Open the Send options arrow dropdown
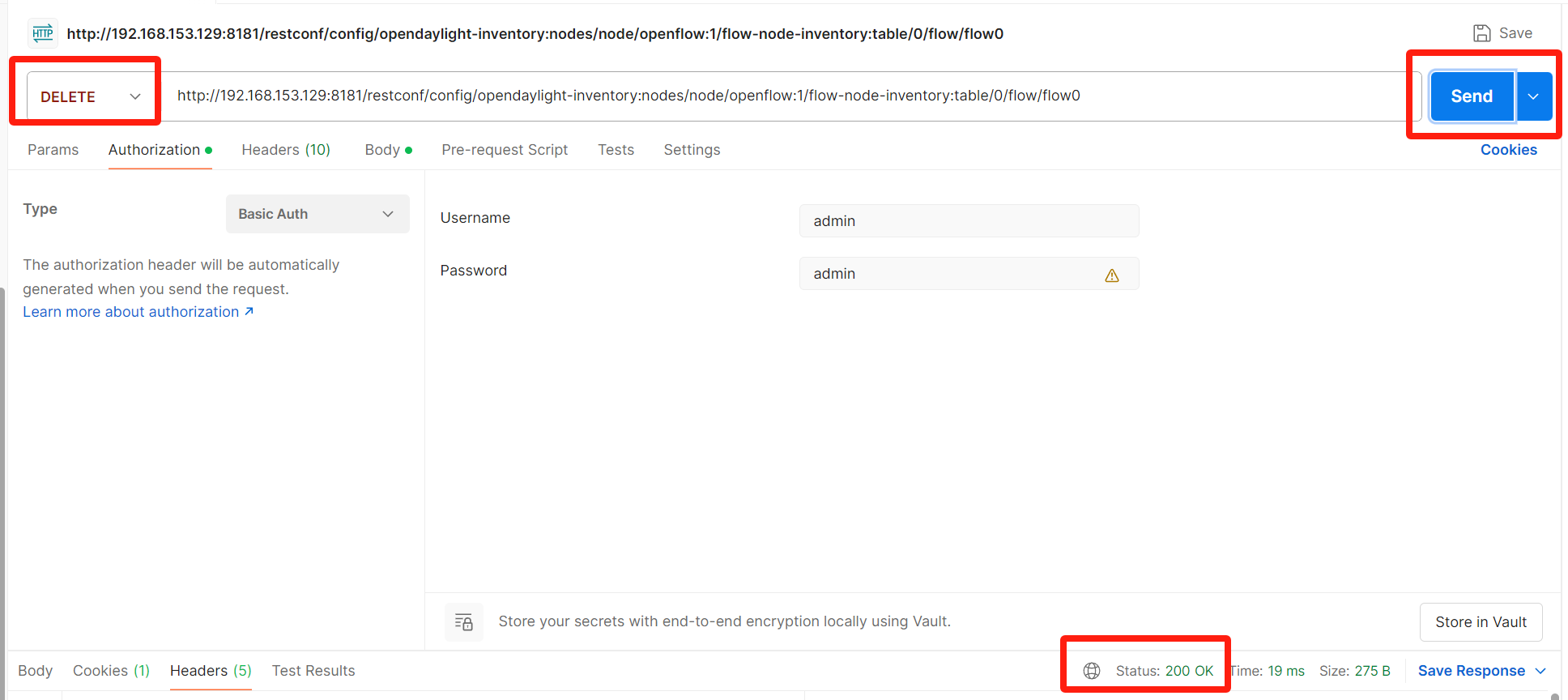Viewport: 1568px width, 700px height. (1534, 96)
